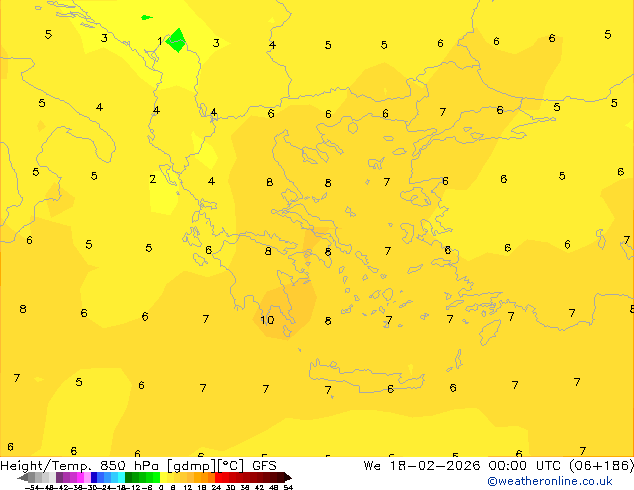Screen dimensions: 634x490
Task: Select the temperature value 10 on the map
Action: (267, 320)
